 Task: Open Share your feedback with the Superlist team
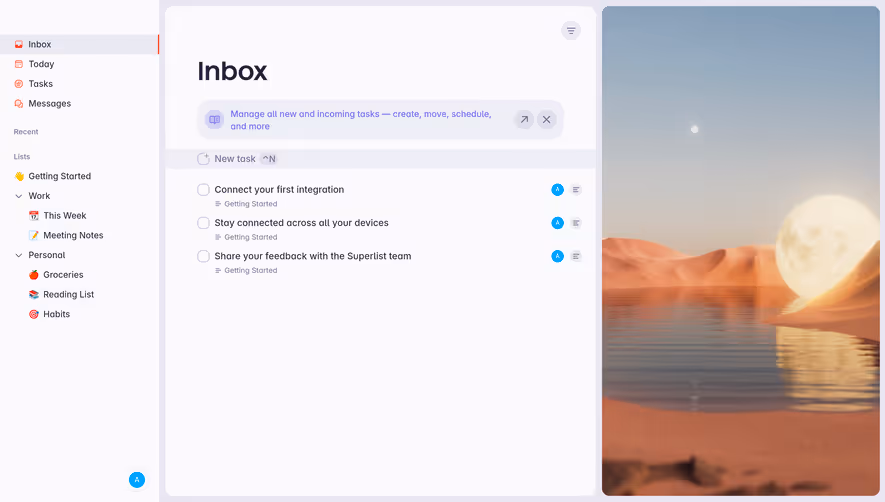click(313, 256)
